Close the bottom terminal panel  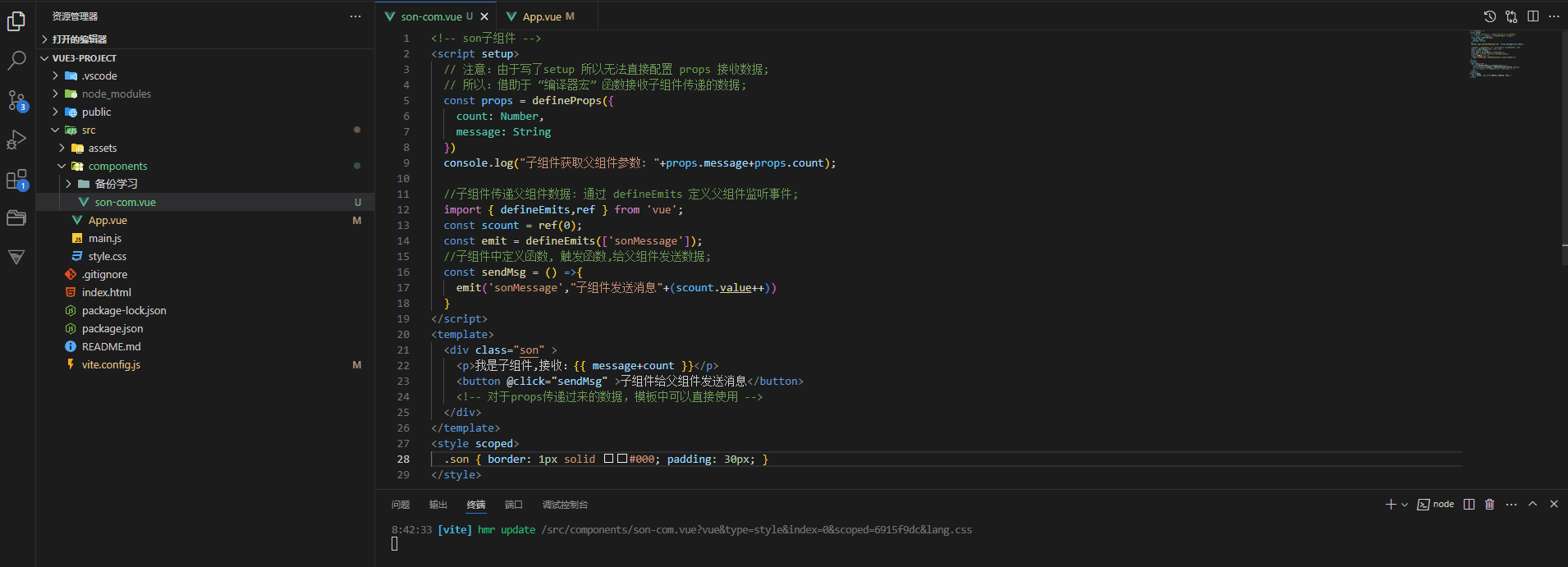(x=1554, y=505)
